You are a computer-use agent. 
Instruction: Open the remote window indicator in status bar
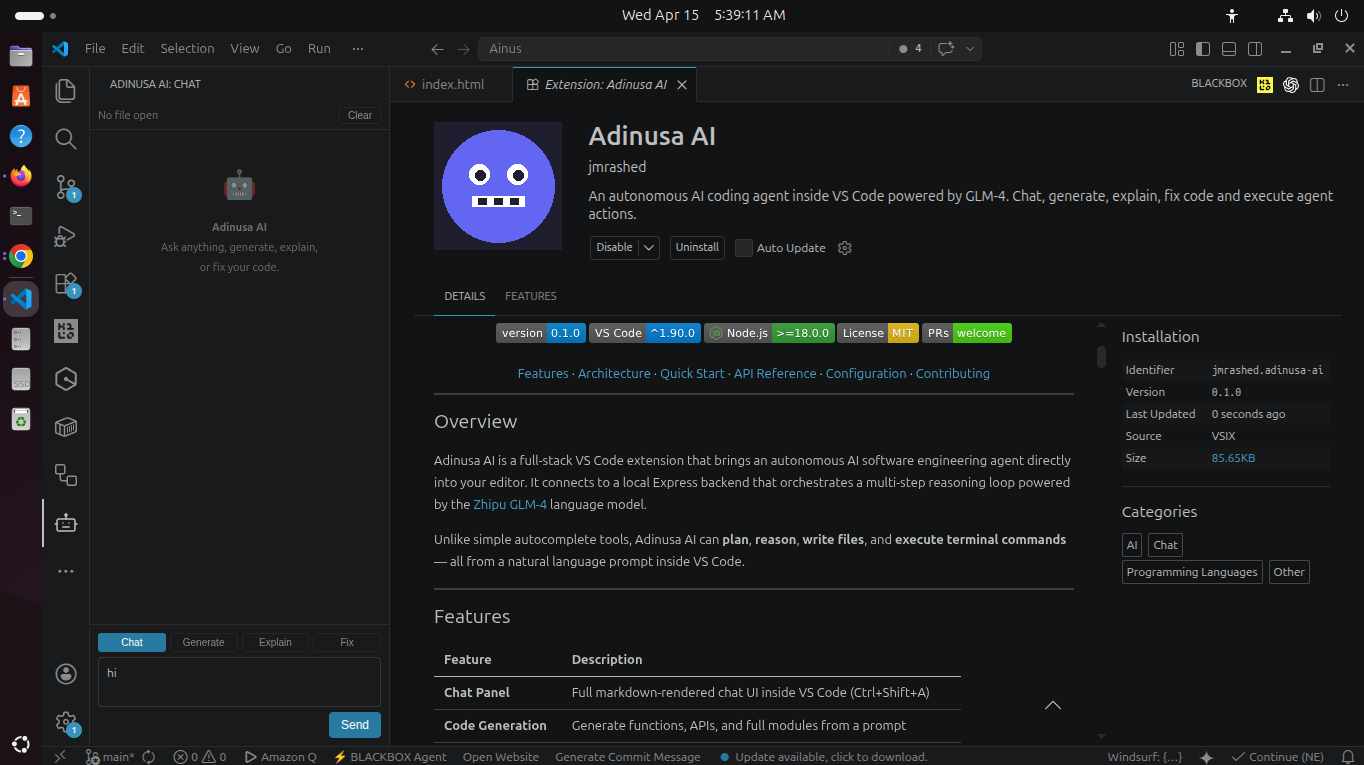point(60,757)
